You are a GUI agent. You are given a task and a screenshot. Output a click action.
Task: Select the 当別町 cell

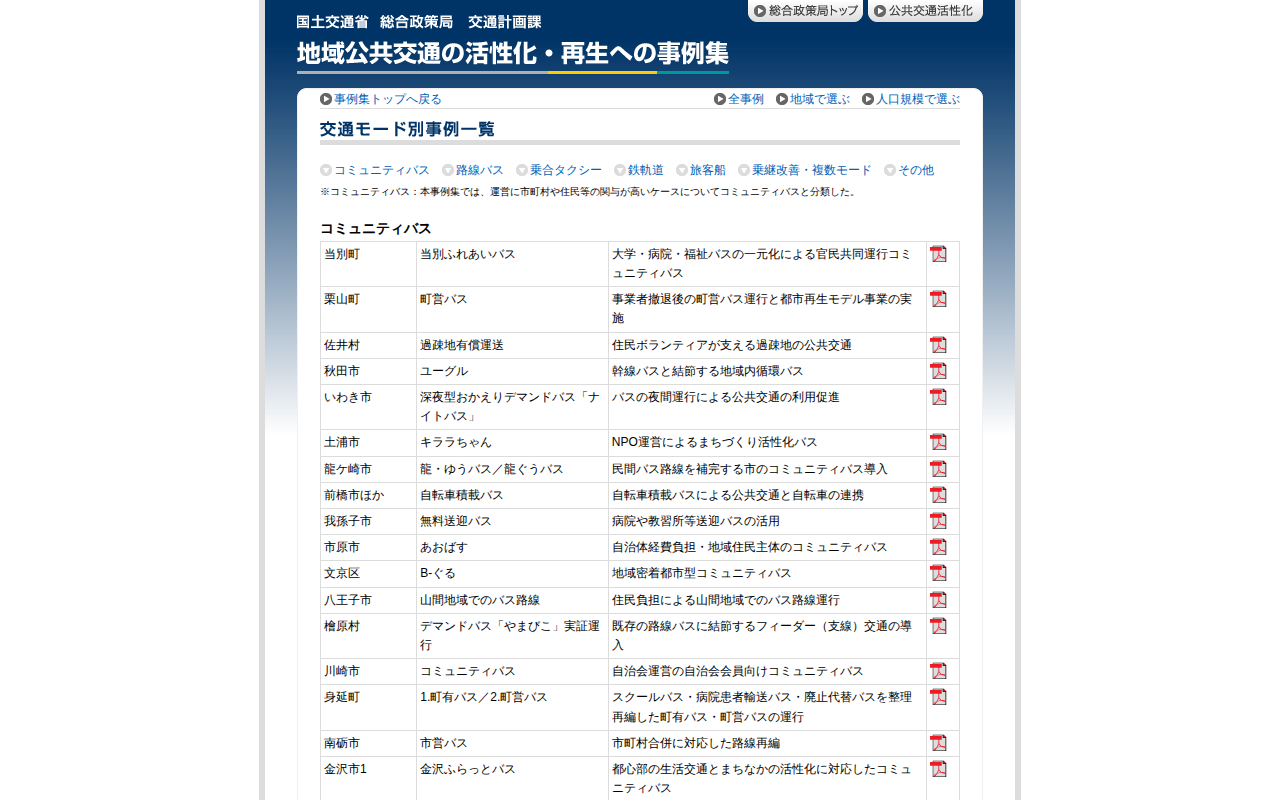[368, 264]
